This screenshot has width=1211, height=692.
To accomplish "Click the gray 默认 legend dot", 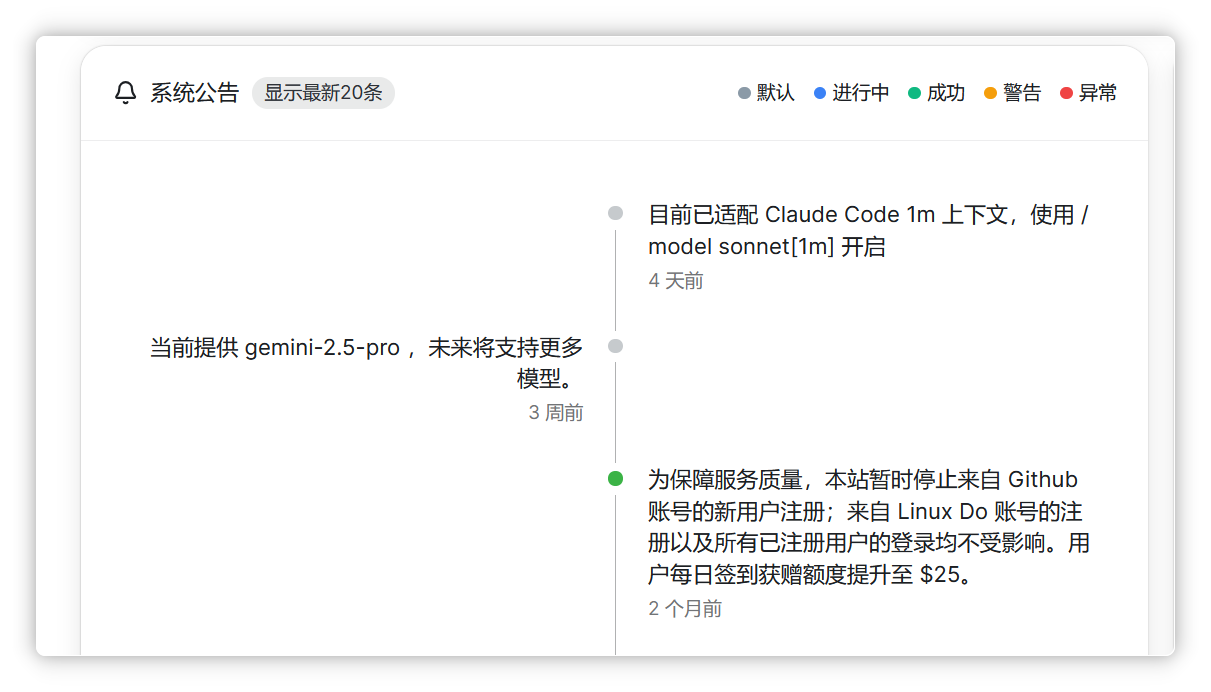I will pos(744,93).
